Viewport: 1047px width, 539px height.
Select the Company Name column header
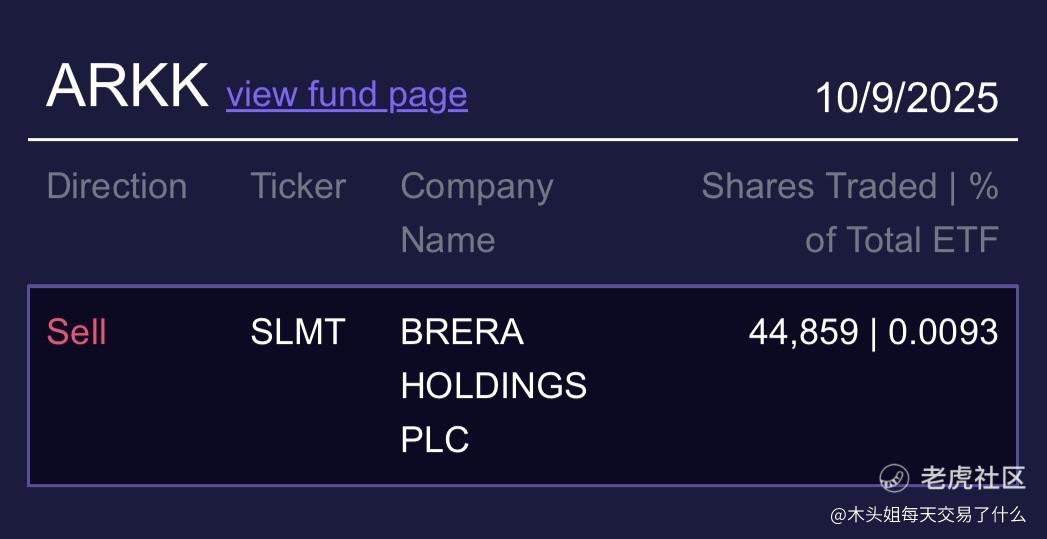(x=476, y=187)
